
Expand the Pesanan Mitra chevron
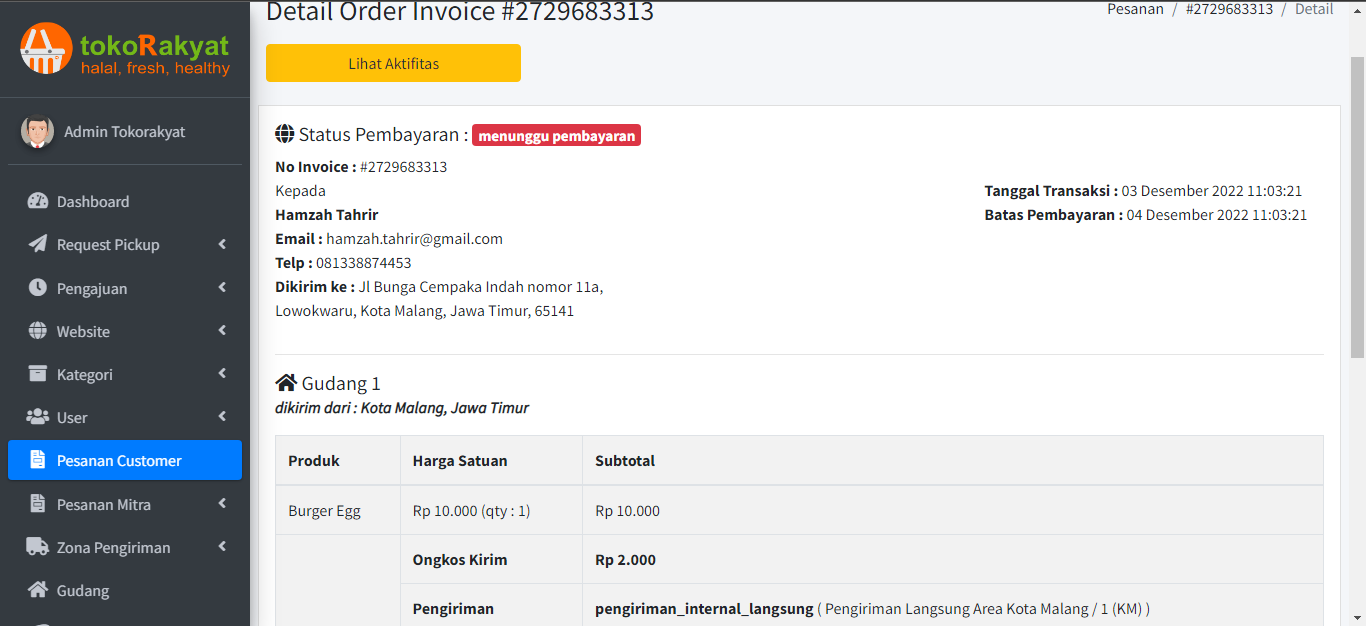click(x=222, y=504)
